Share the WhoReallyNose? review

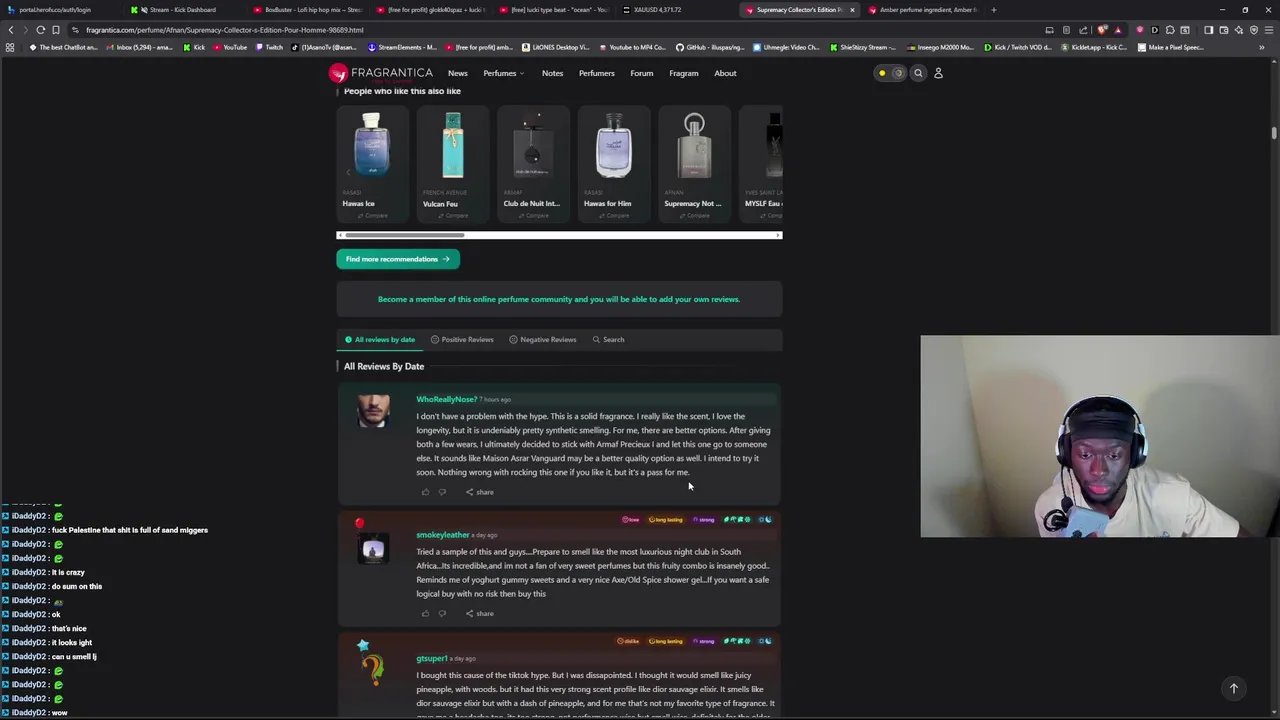(x=480, y=492)
